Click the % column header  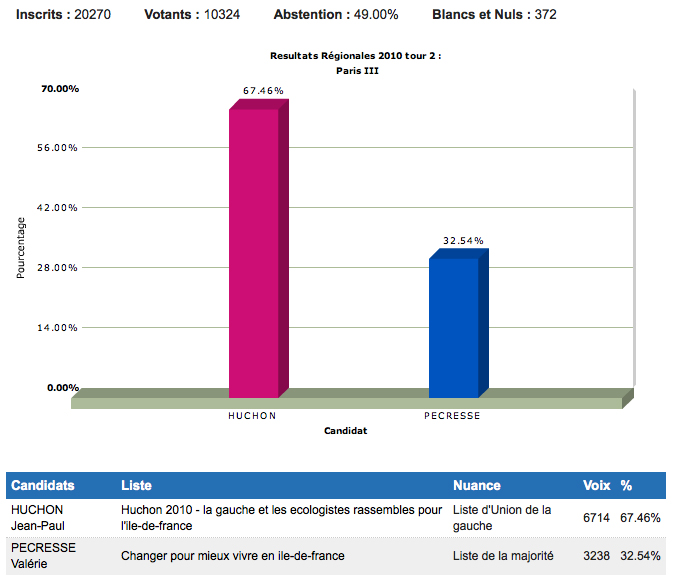tap(626, 485)
